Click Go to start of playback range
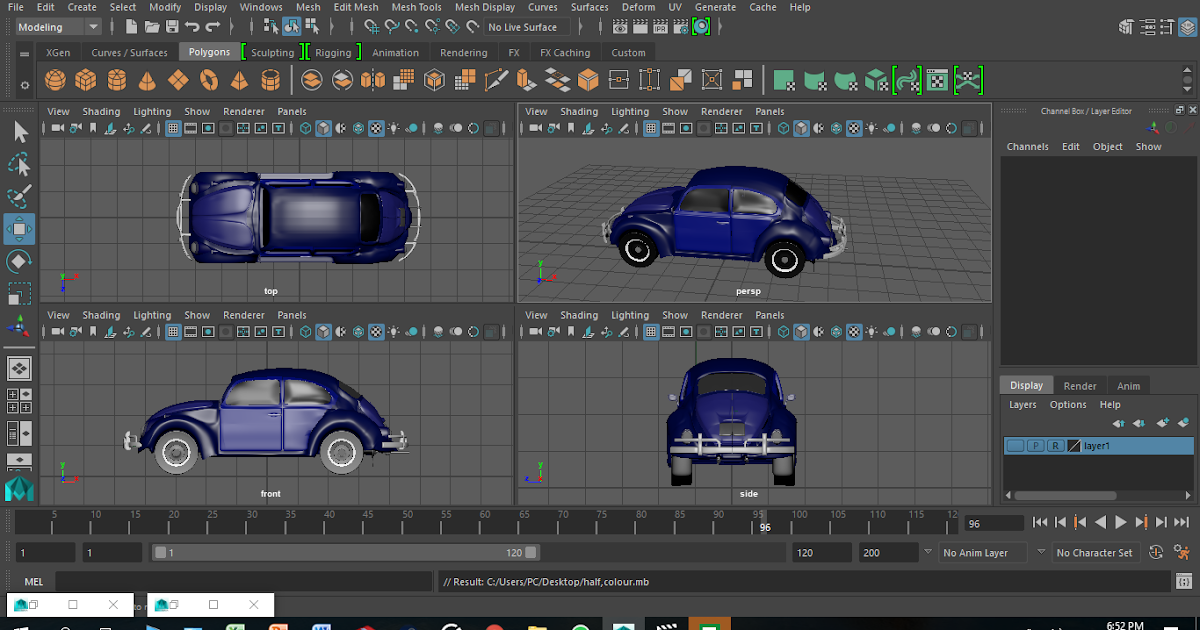The image size is (1200, 630). click(1040, 522)
